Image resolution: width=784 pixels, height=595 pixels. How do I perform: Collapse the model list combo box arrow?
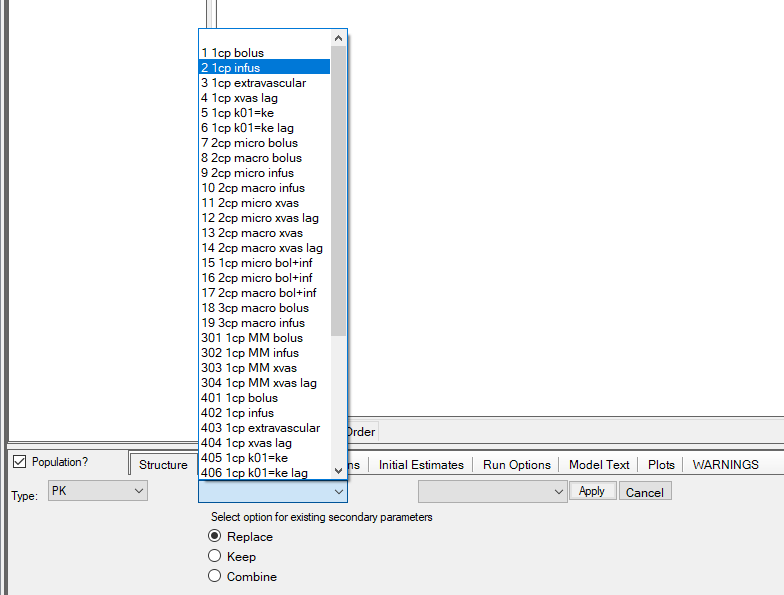pos(338,492)
